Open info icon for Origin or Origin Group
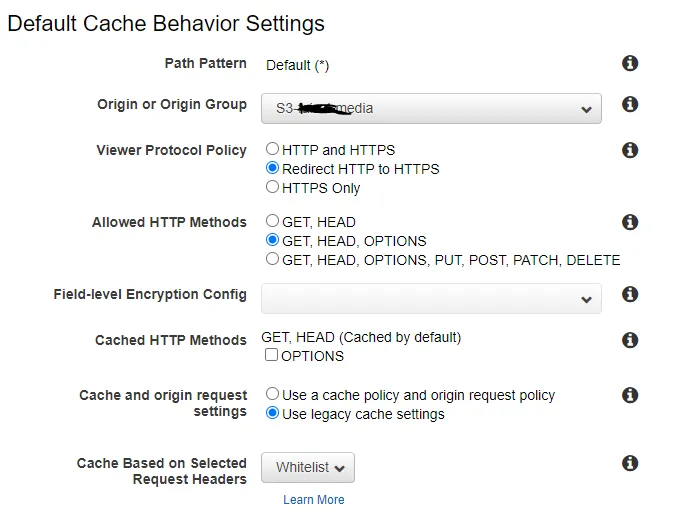The height and width of the screenshot is (523, 694). pos(630,104)
